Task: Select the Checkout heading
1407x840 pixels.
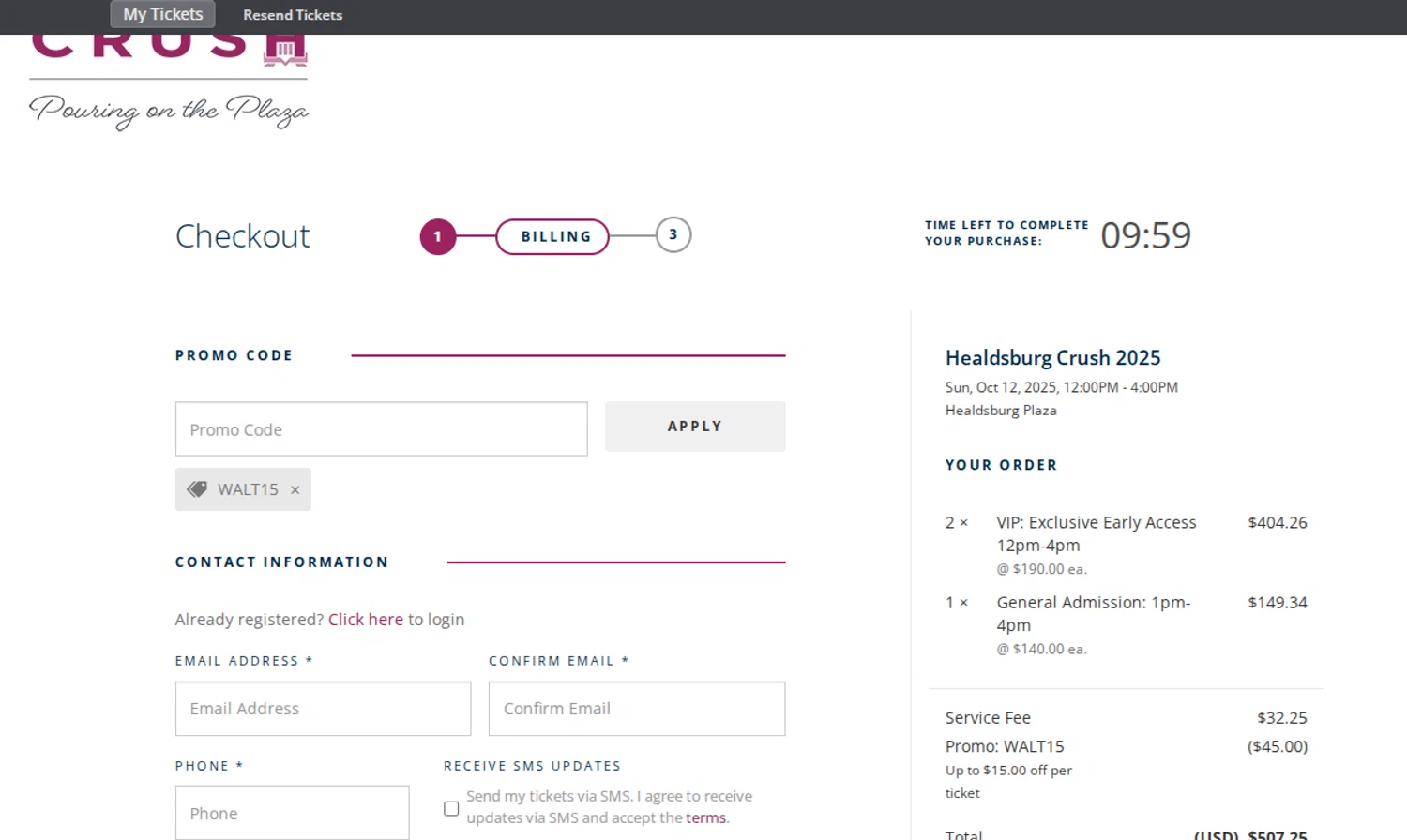Action: [x=243, y=236]
